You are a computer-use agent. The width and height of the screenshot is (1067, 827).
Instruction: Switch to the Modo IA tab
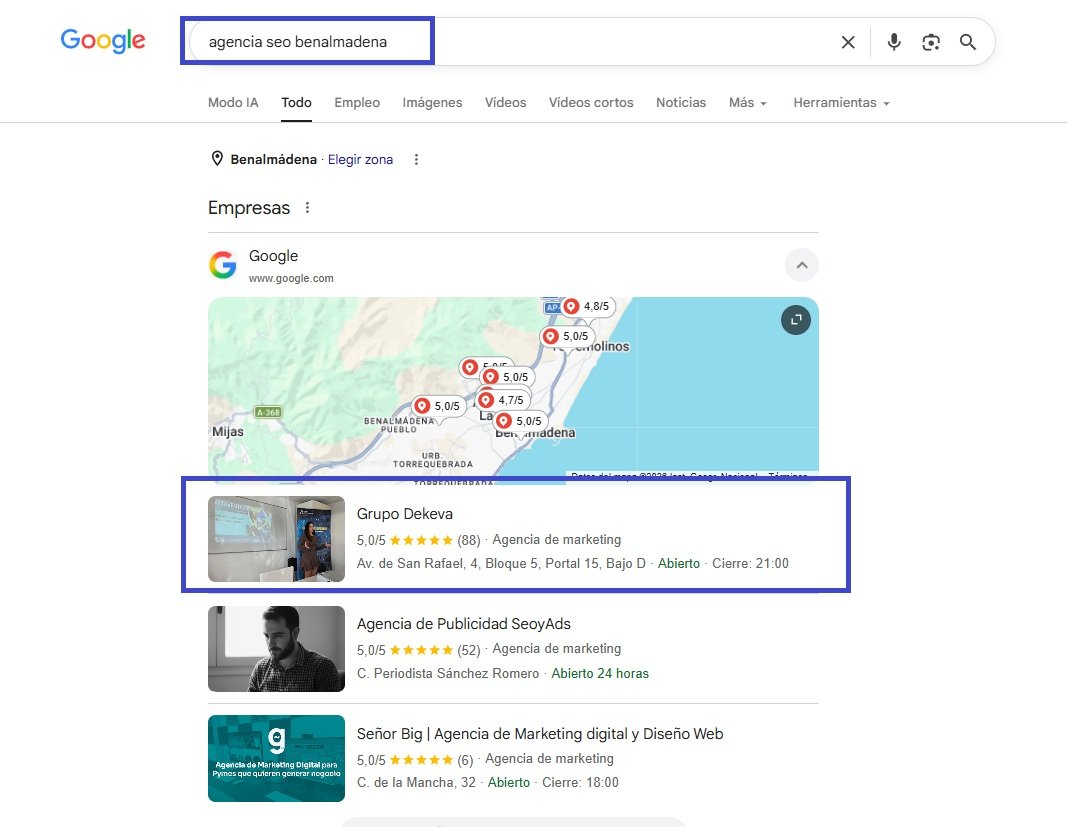pos(233,102)
